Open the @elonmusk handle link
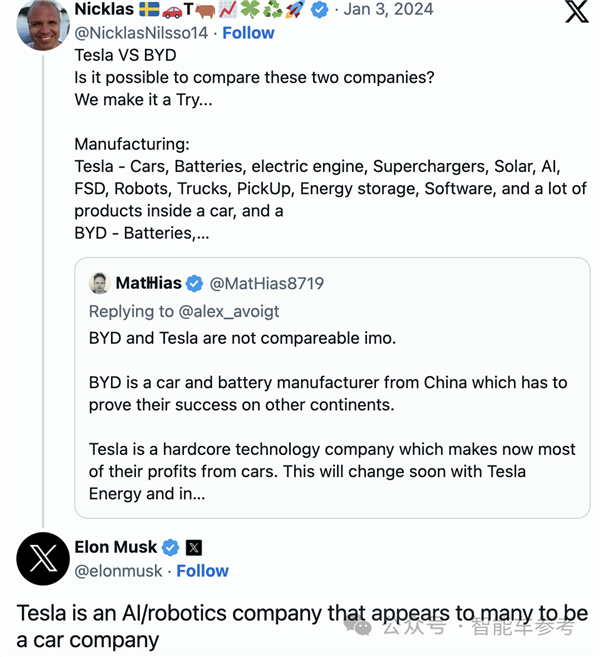600x657 pixels. pos(120,571)
